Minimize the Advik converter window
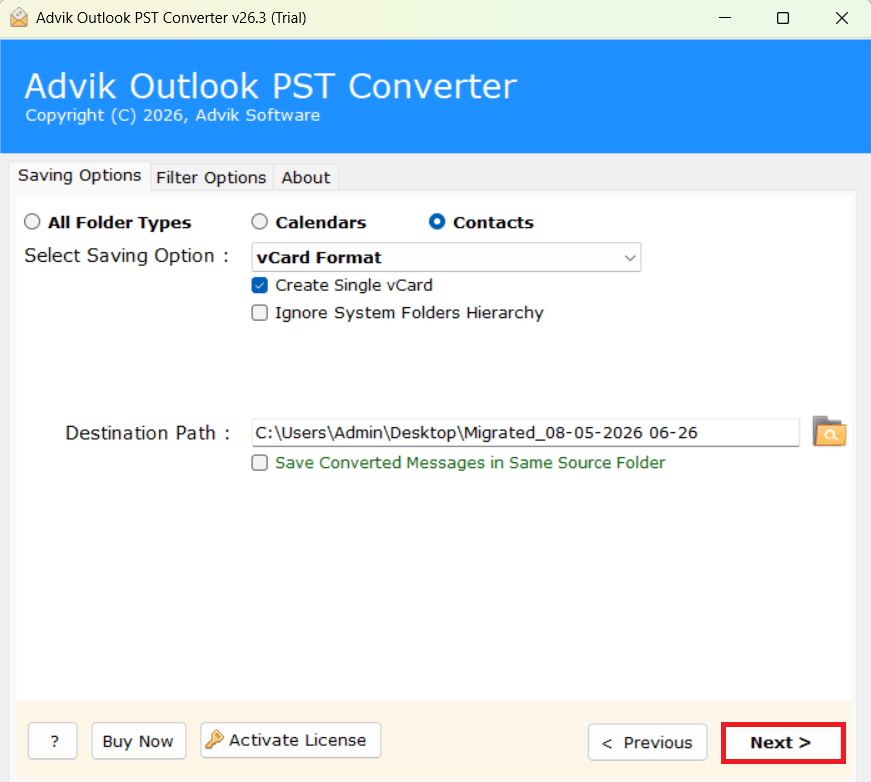 pyautogui.click(x=725, y=18)
